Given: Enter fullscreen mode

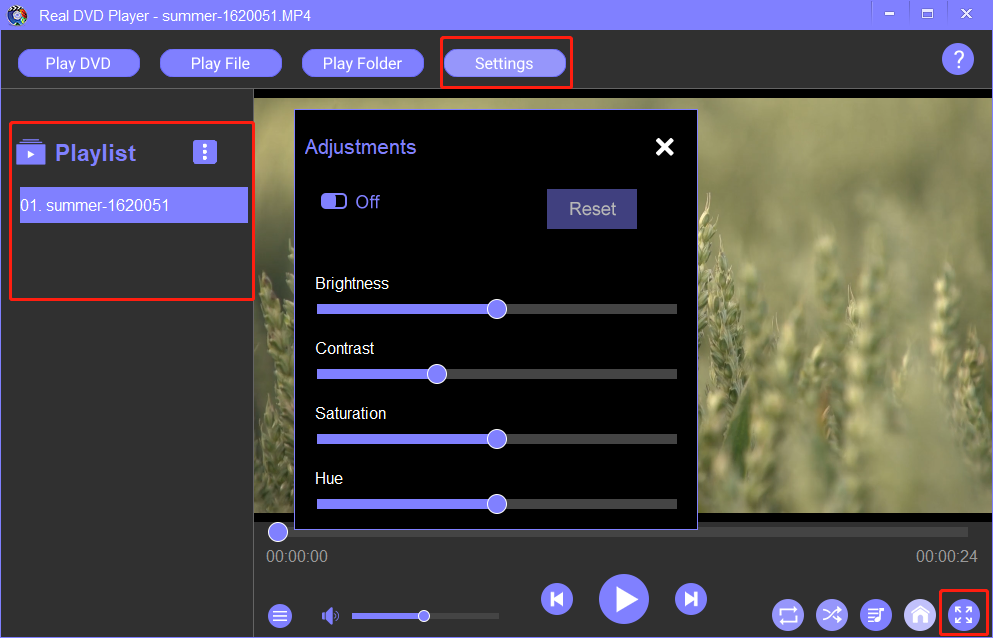Looking at the screenshot, I should [x=963, y=614].
